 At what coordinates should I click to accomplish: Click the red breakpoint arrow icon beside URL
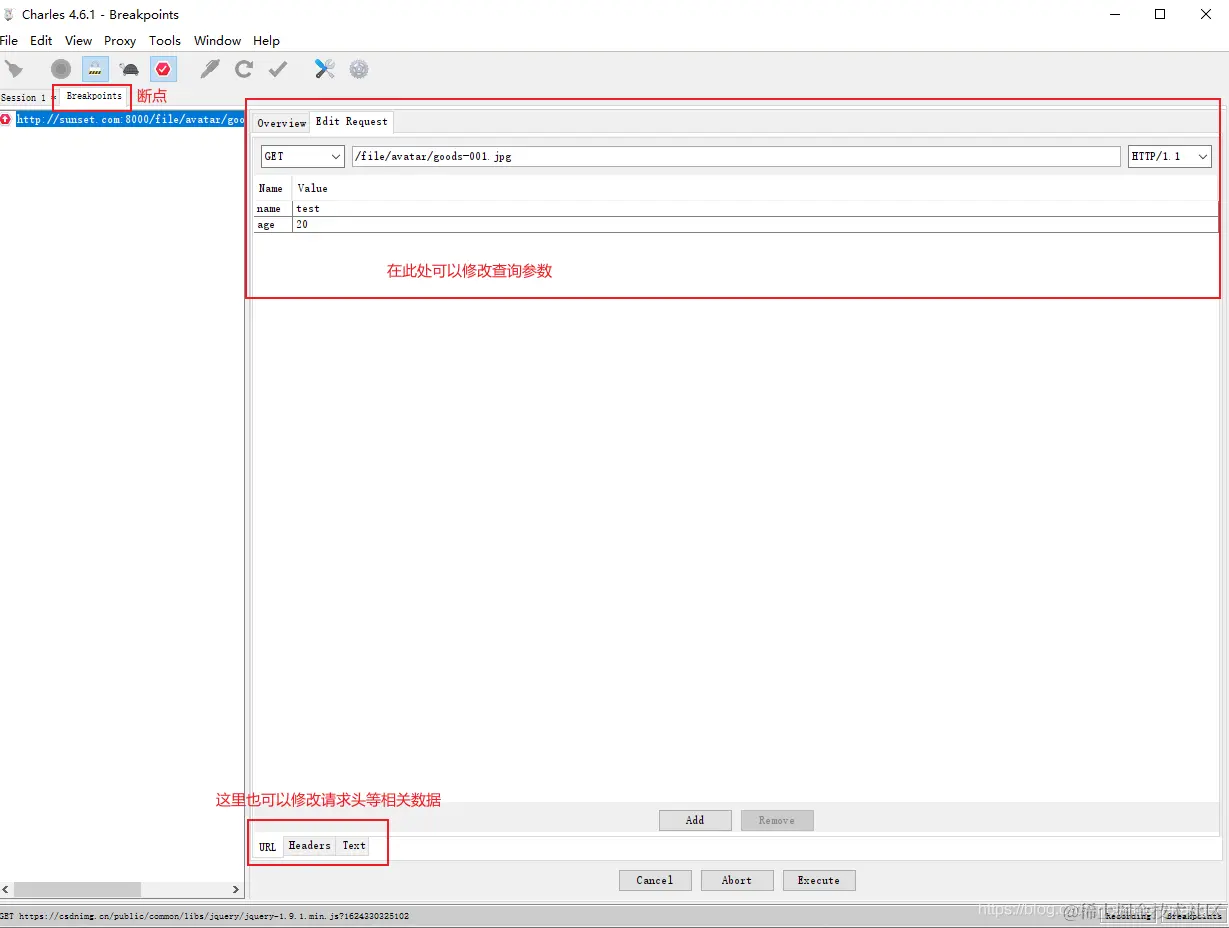[6, 119]
